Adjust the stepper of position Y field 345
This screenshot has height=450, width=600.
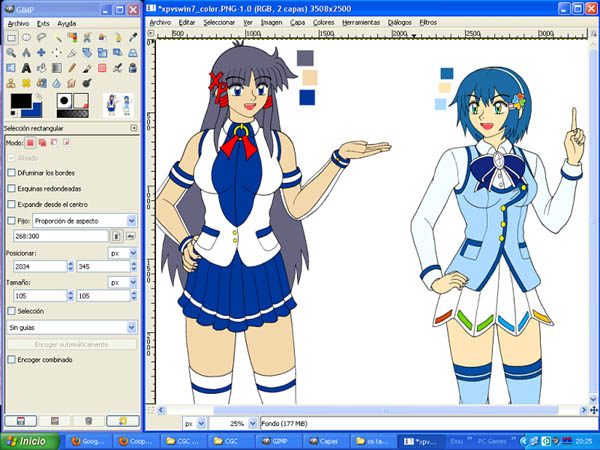pyautogui.click(x=134, y=266)
